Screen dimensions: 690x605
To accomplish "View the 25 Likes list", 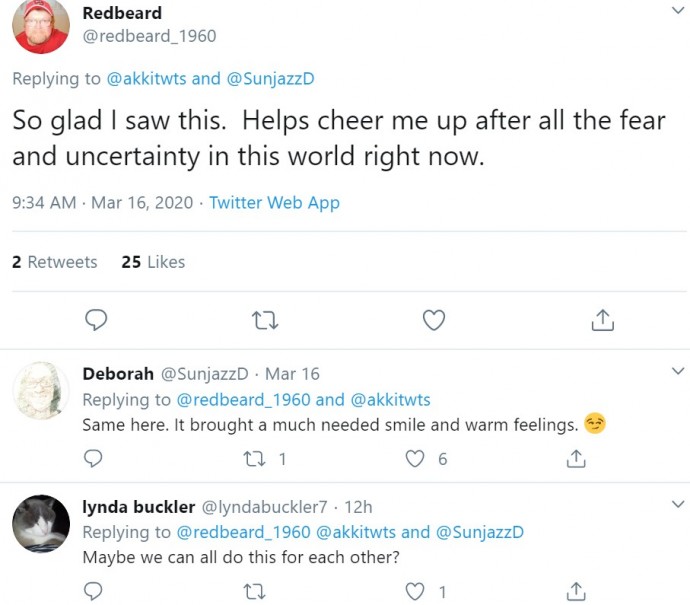I will point(153,262).
